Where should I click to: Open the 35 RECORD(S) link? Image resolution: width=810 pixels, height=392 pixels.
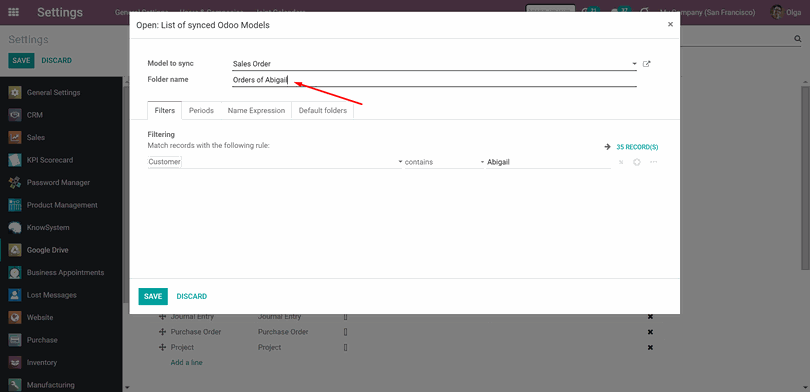coord(637,147)
